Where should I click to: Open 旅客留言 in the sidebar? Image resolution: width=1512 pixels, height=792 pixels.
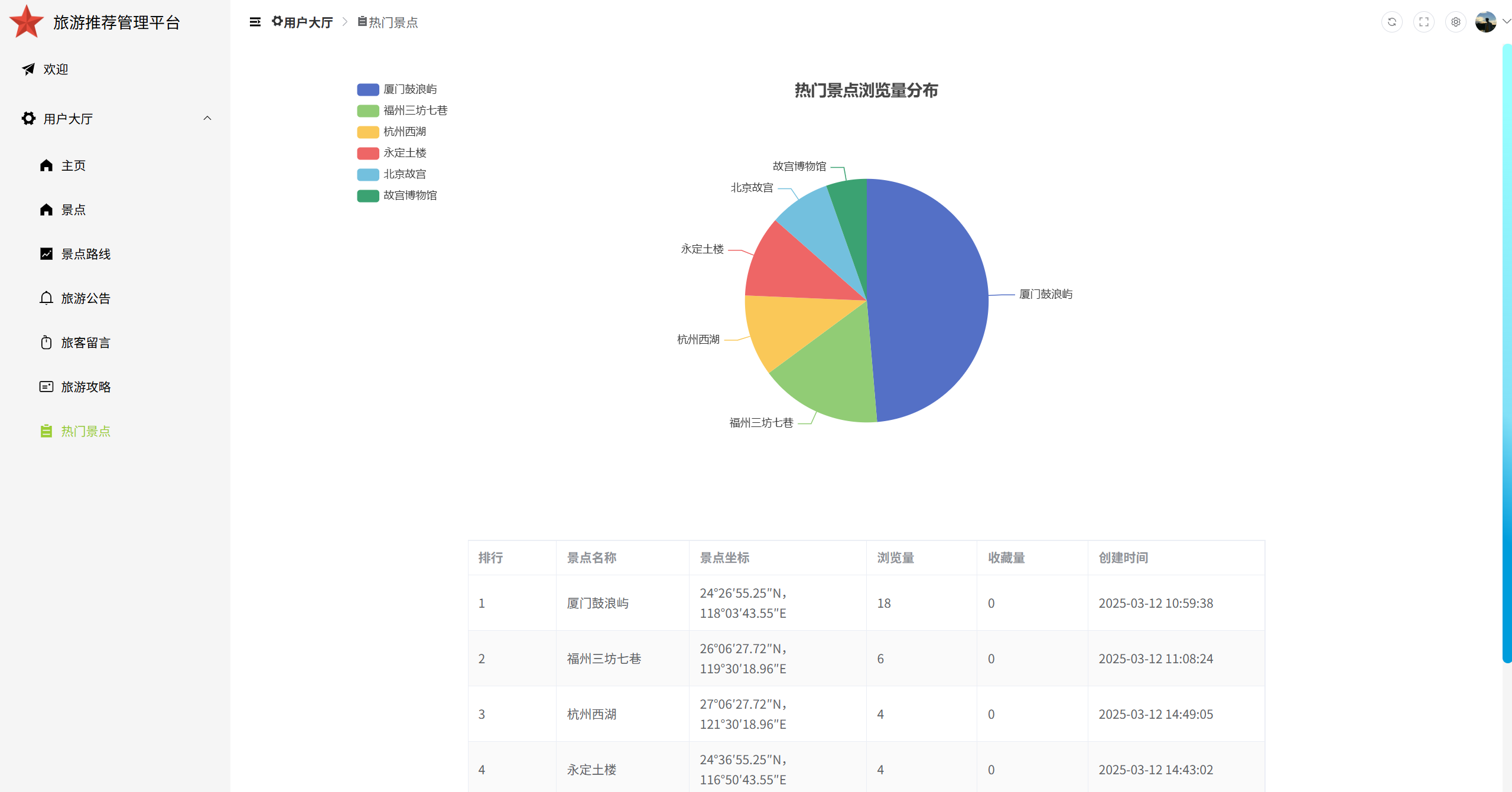point(85,343)
